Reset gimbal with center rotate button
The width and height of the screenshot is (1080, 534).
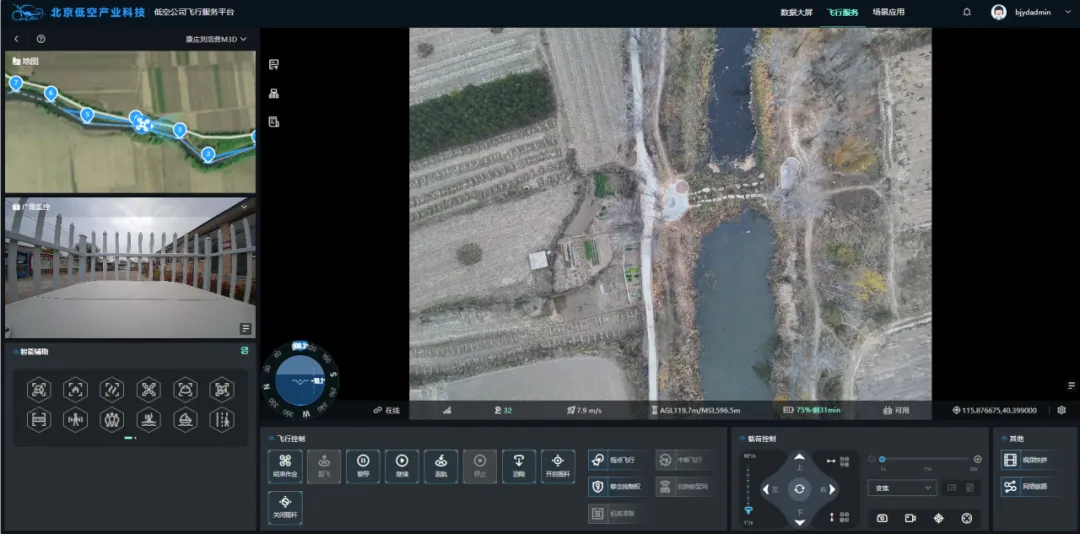[x=798, y=489]
